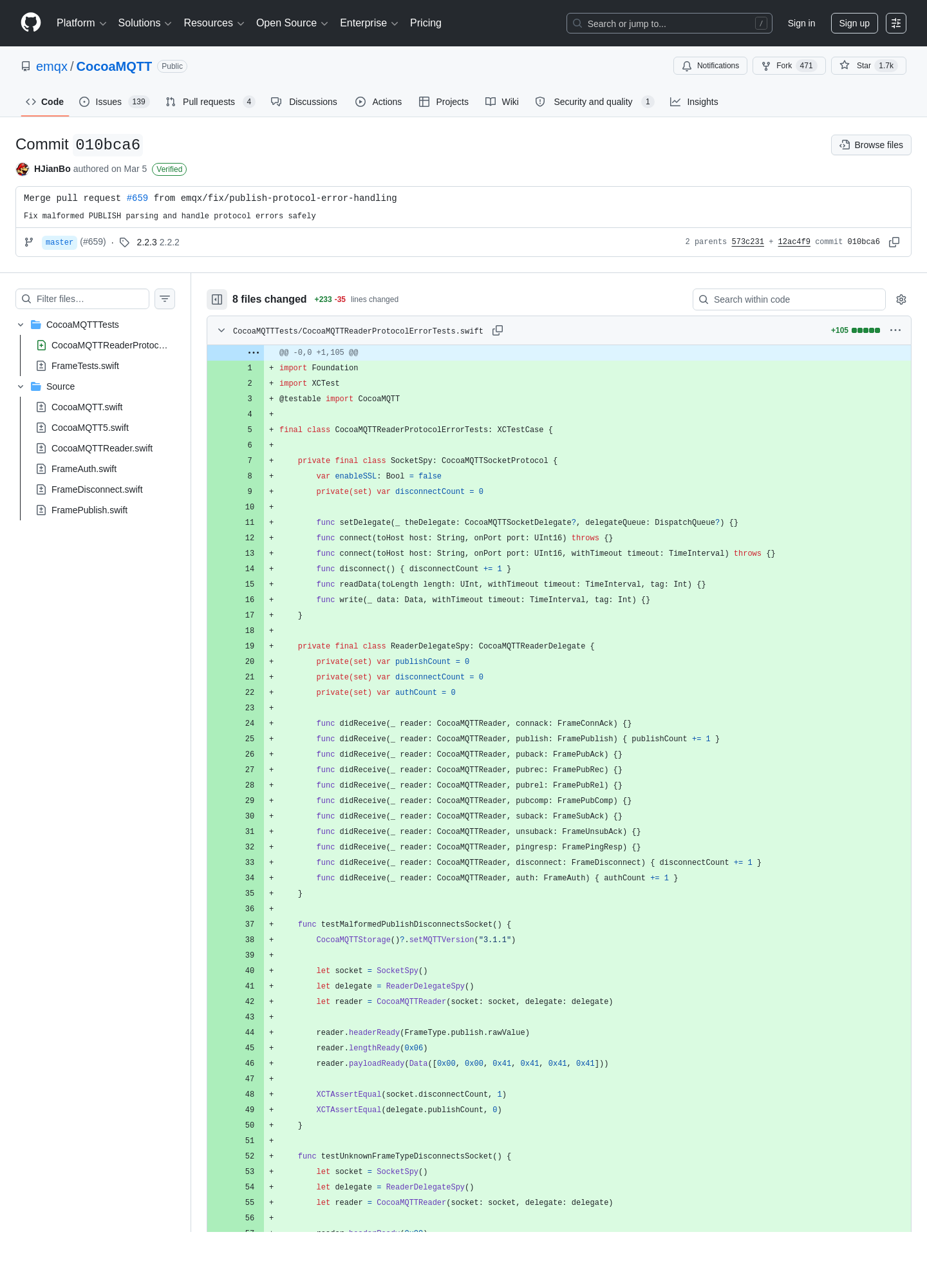Click the Notifications bell button
Screen dimensions: 927x1288
click(x=711, y=66)
